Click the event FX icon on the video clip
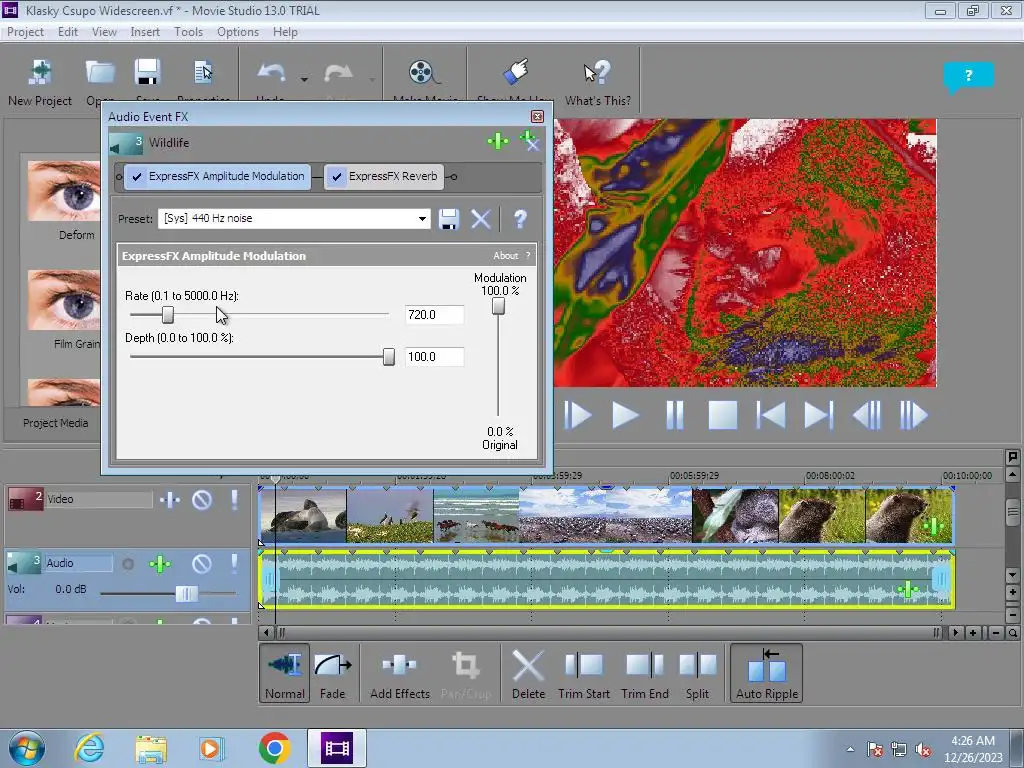Screen dimensions: 1024x768 [933, 526]
